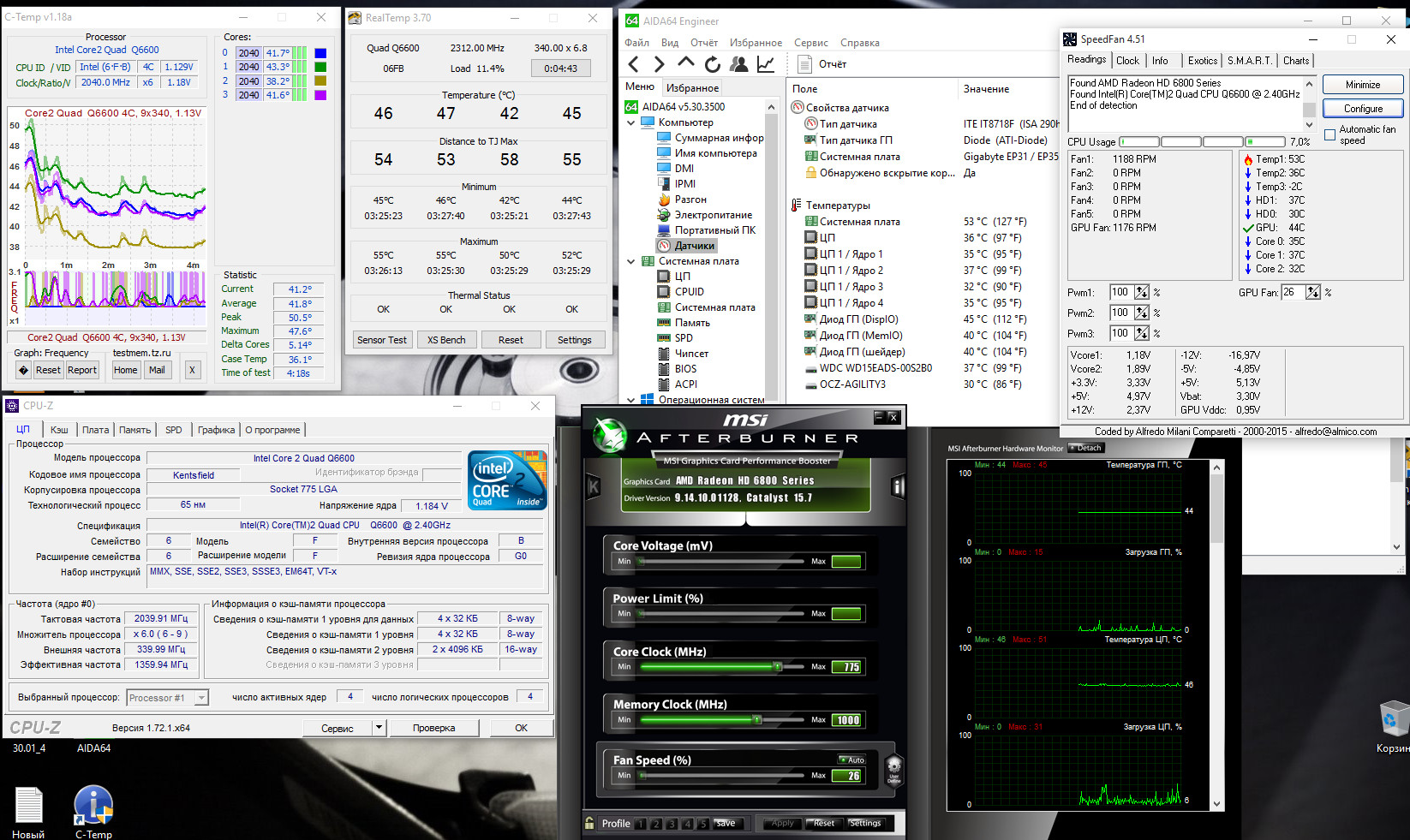Collapse the Системная плата node in AIDA64 tree
Image resolution: width=1410 pixels, height=840 pixels.
coord(631,261)
